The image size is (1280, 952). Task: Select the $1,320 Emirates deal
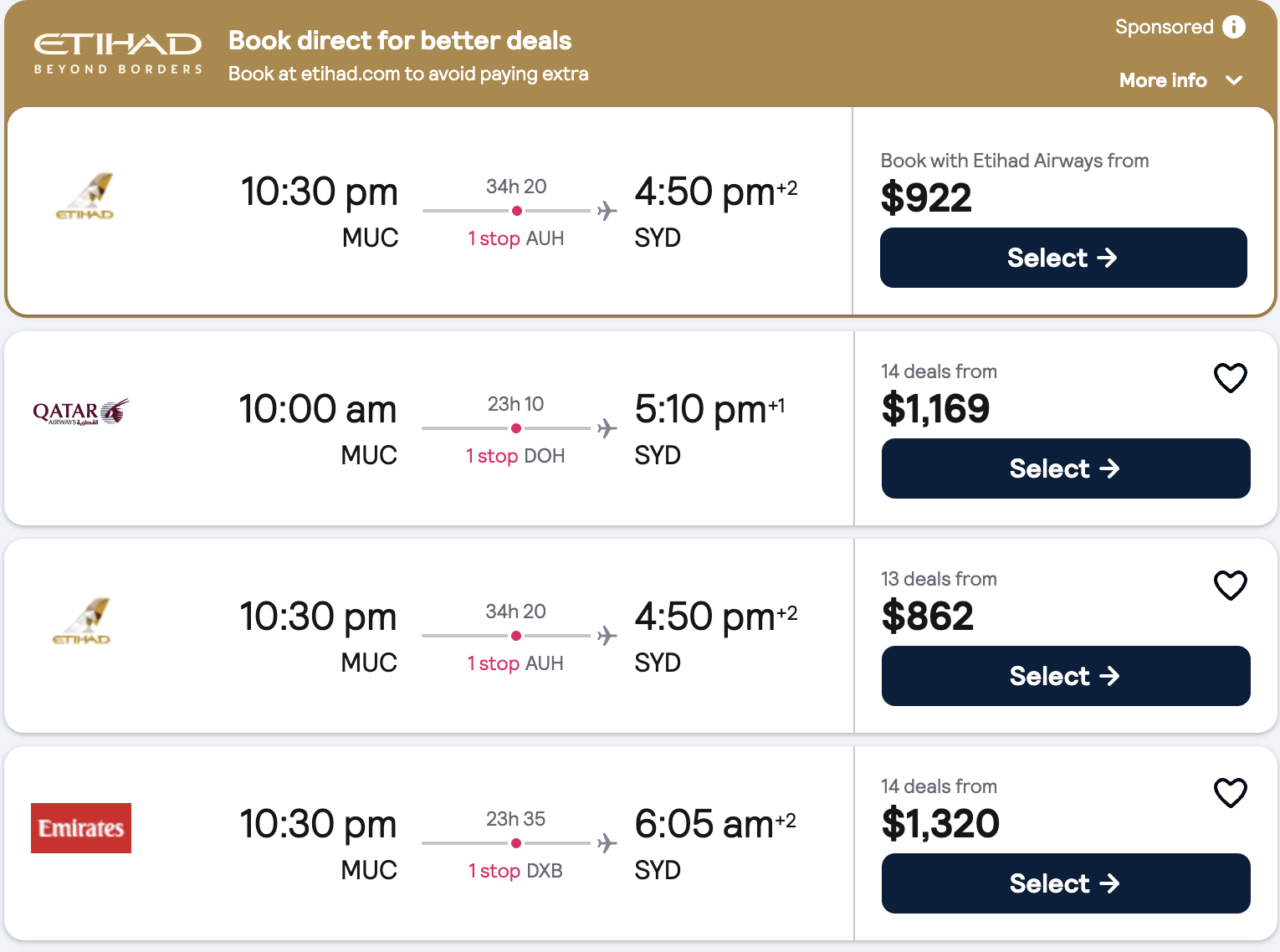click(x=1065, y=883)
